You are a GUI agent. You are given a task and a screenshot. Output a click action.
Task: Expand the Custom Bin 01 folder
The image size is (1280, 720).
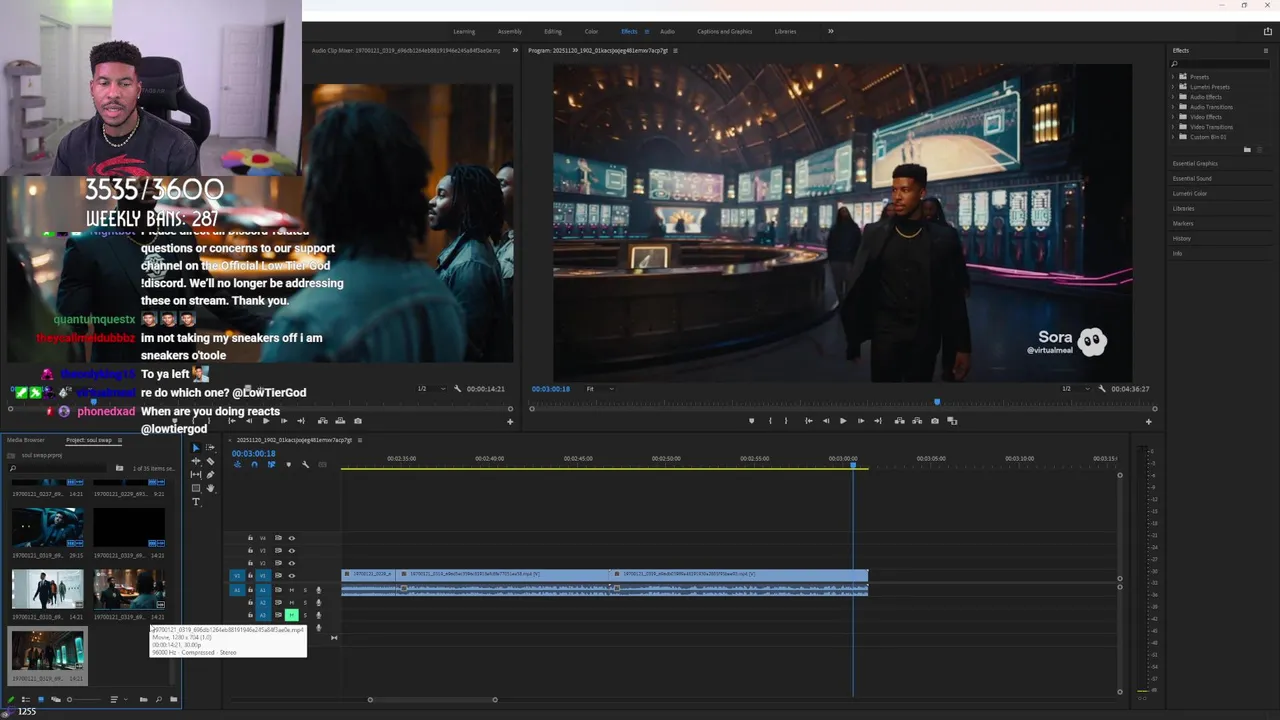(1173, 137)
